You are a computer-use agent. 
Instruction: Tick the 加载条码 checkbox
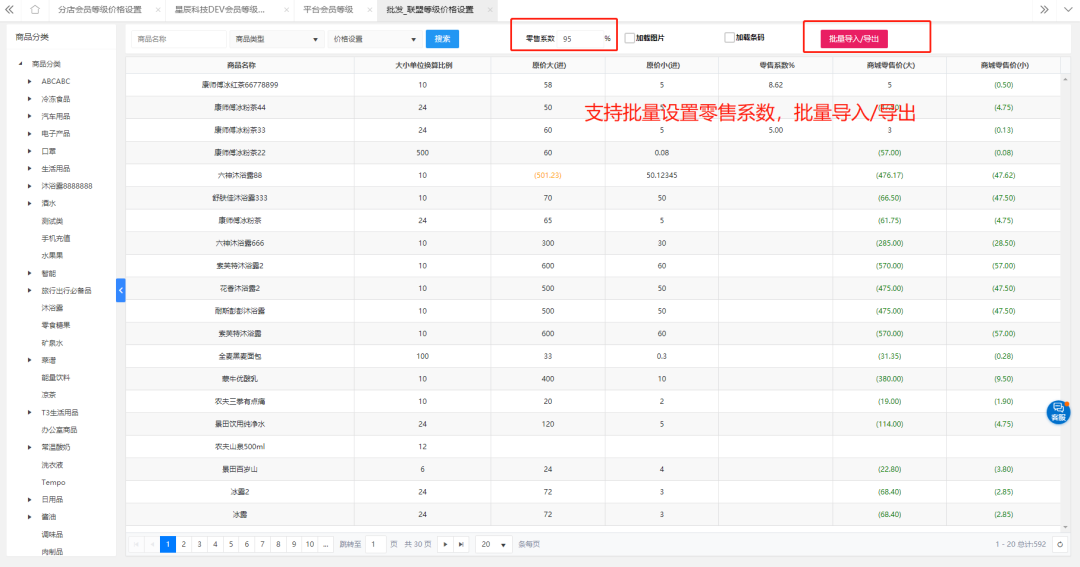point(729,38)
